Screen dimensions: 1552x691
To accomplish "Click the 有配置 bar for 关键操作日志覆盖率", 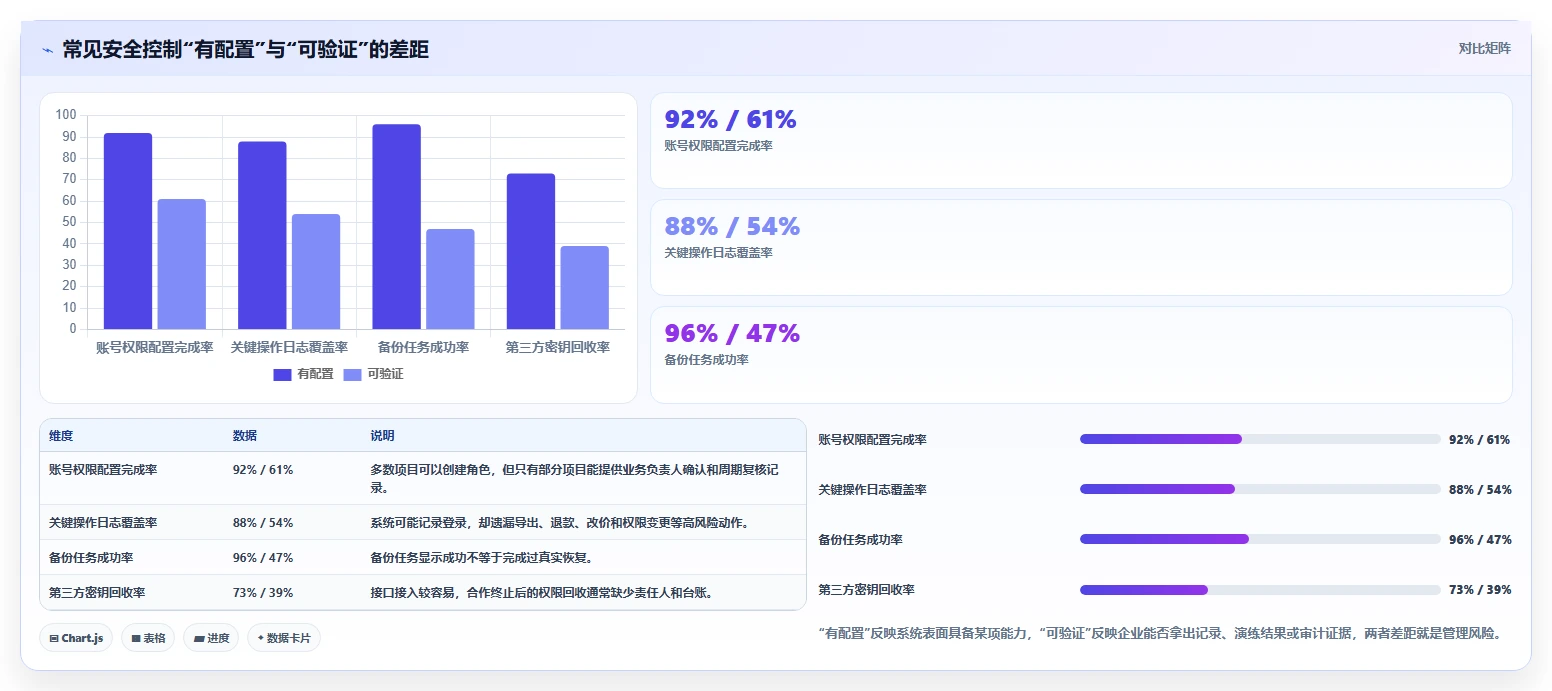I will tap(262, 235).
